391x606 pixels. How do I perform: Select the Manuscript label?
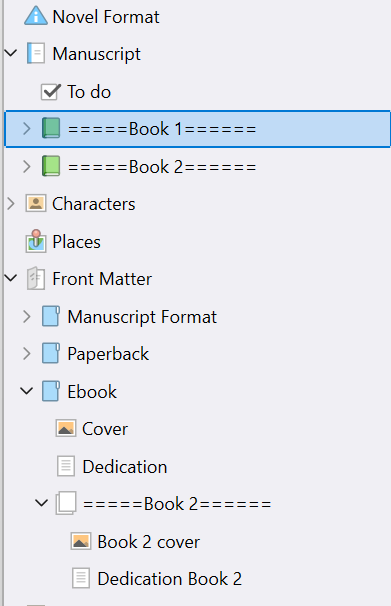97,54
